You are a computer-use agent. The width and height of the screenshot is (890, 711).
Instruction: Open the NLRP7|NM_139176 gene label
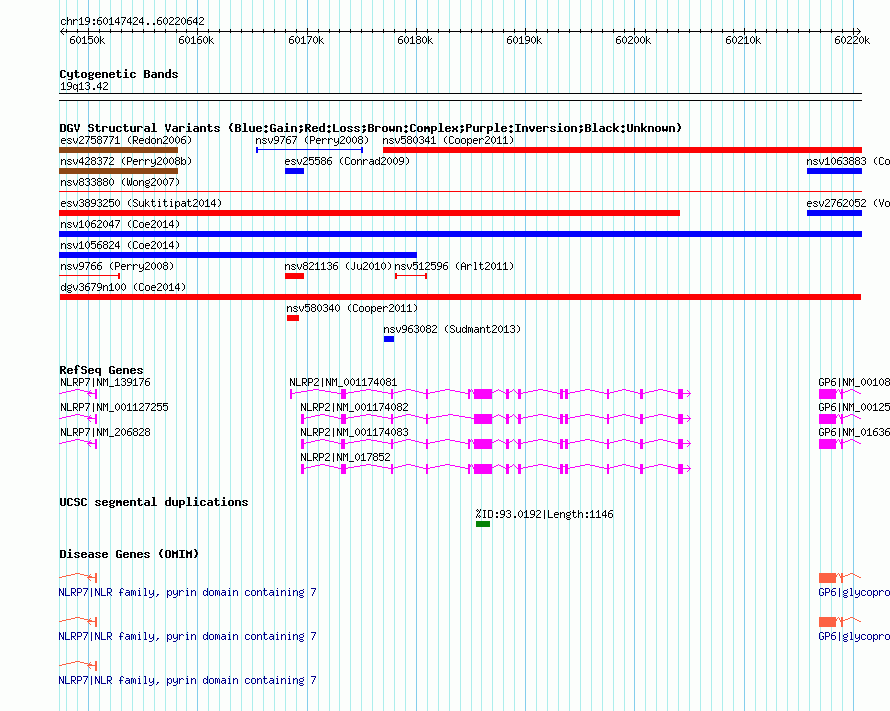pos(106,382)
